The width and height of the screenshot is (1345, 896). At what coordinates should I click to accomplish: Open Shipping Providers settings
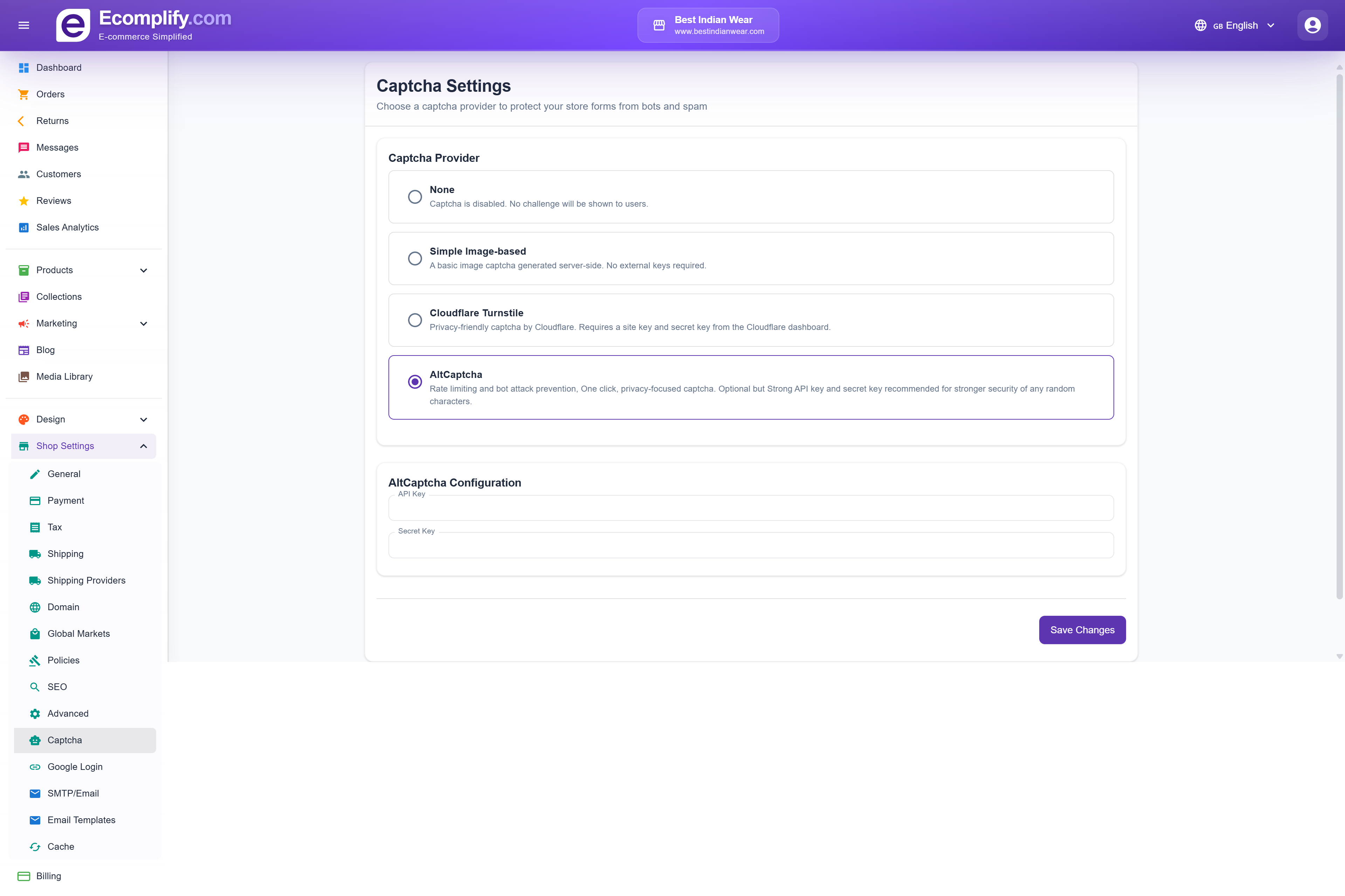tap(86, 580)
